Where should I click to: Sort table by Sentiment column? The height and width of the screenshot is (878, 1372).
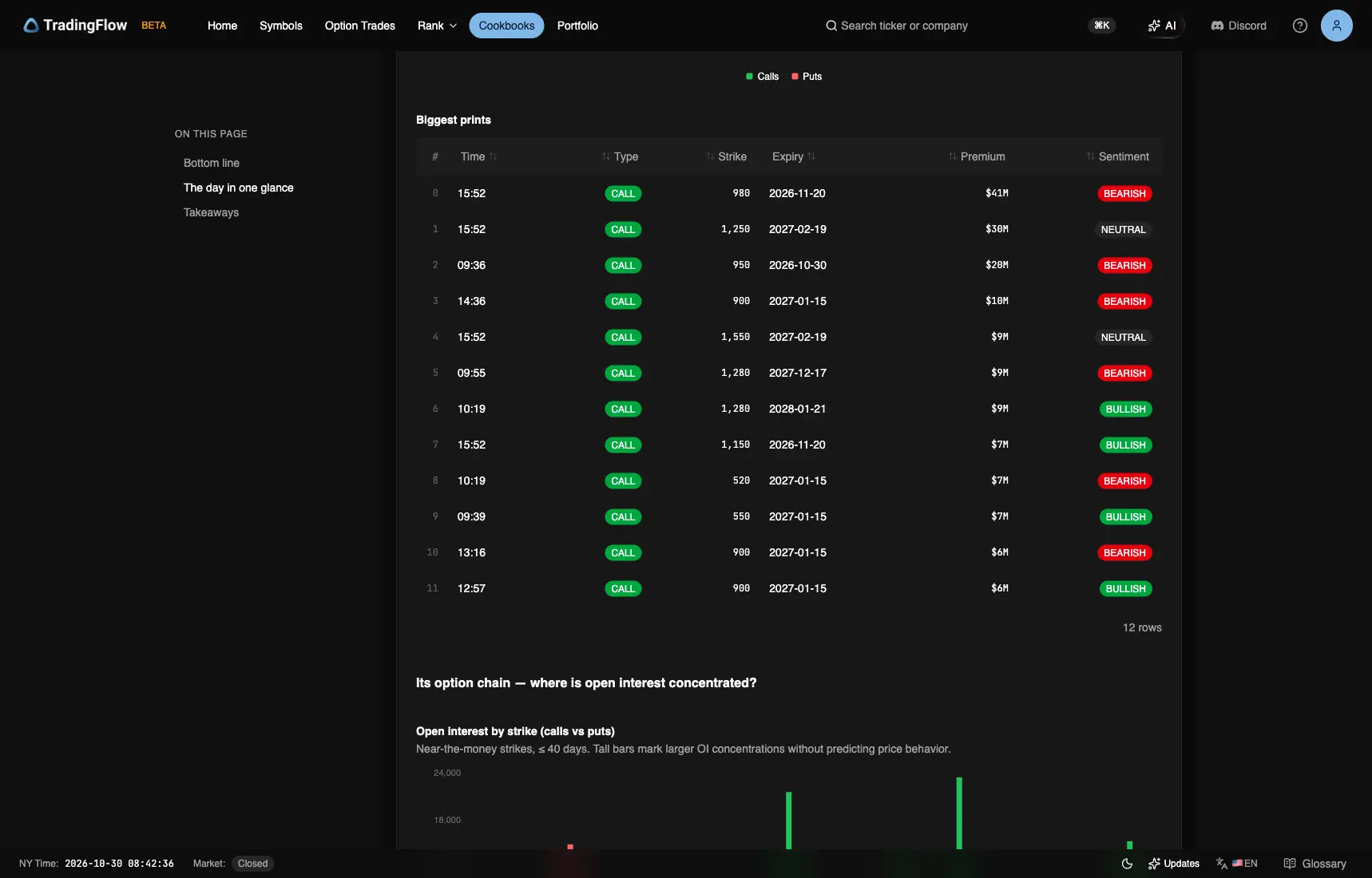pos(1117,156)
